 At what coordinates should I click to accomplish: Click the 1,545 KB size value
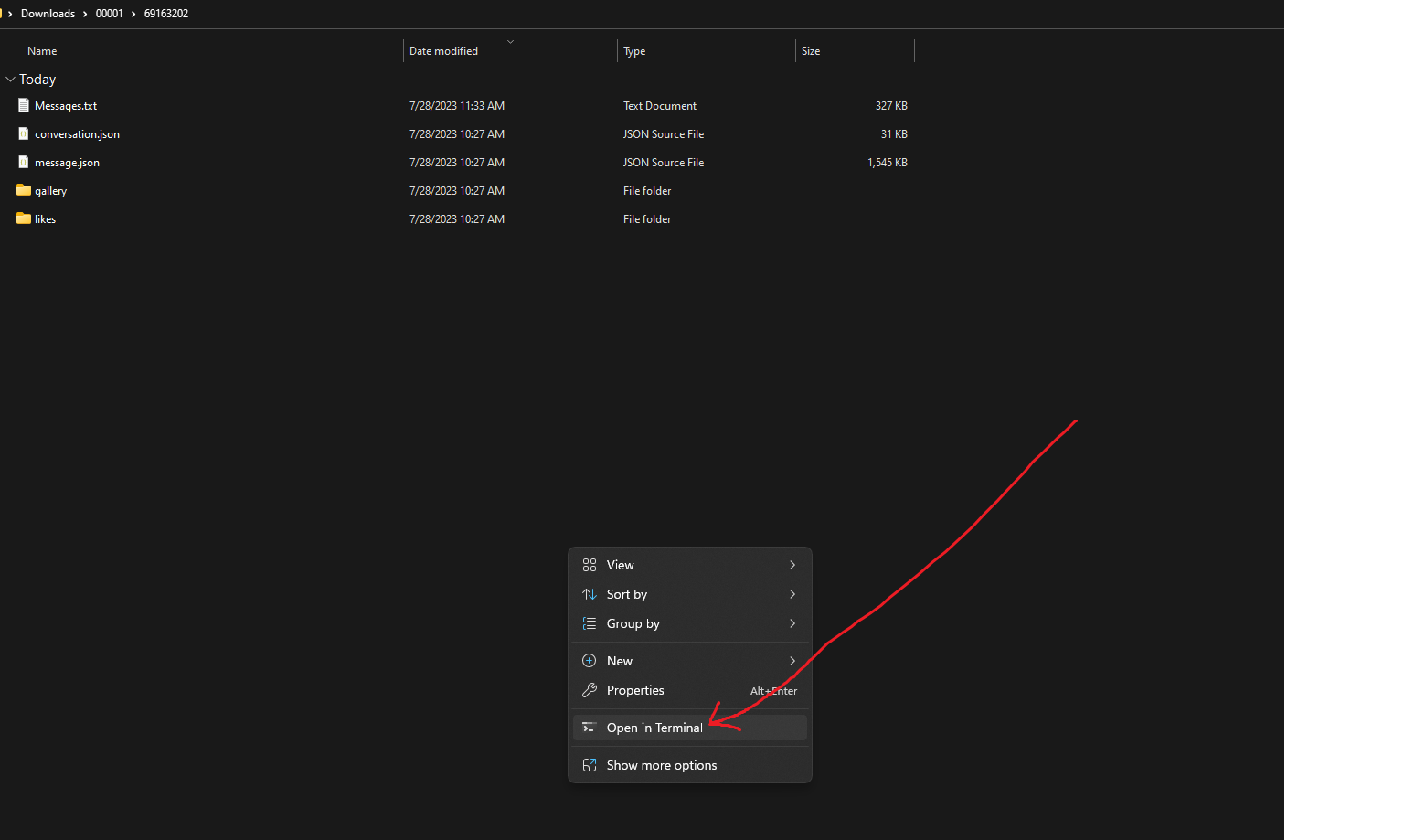(x=888, y=163)
